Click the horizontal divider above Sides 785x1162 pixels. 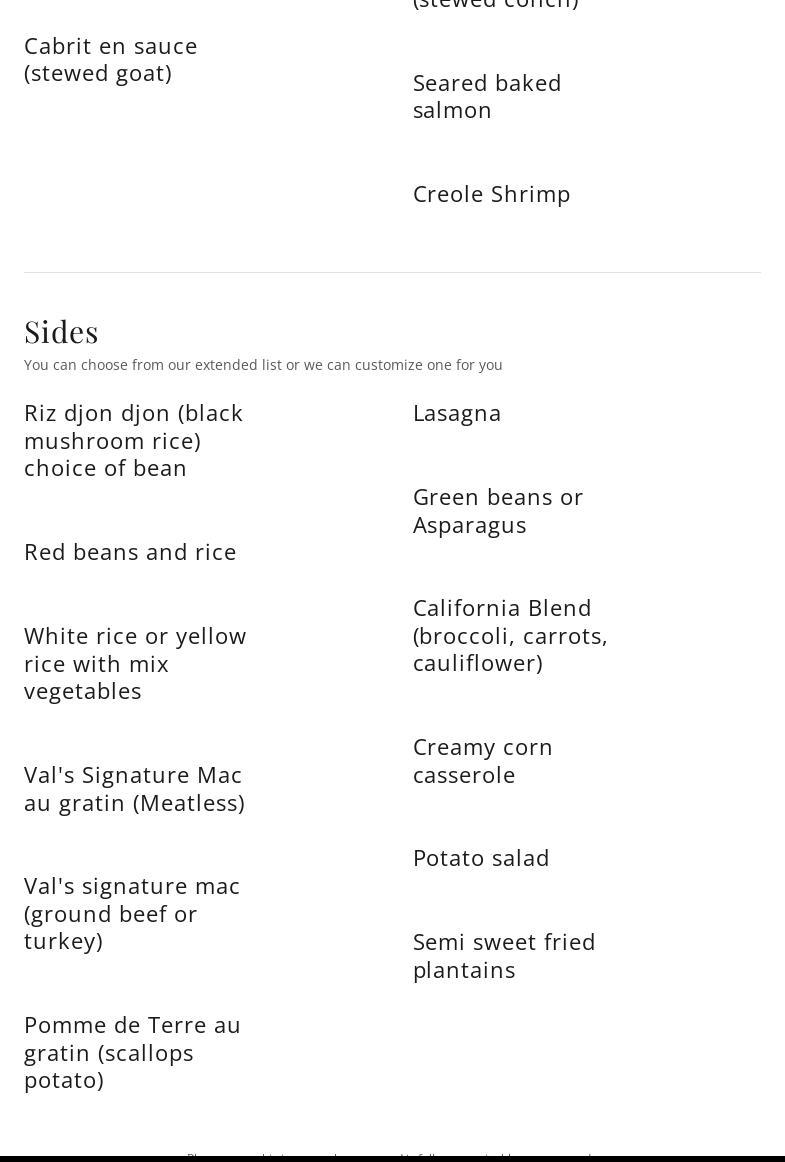point(392,273)
